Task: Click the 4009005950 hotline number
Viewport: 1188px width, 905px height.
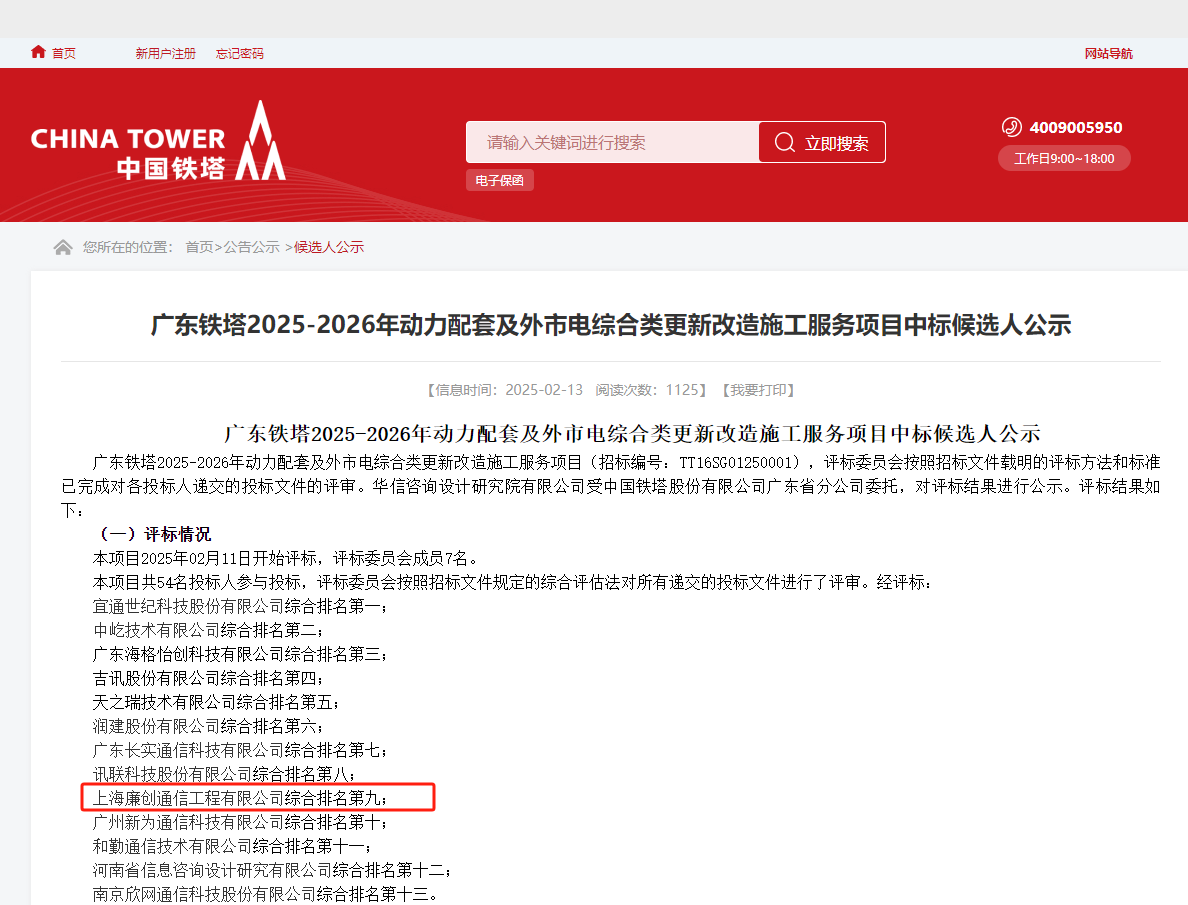Action: click(1075, 128)
